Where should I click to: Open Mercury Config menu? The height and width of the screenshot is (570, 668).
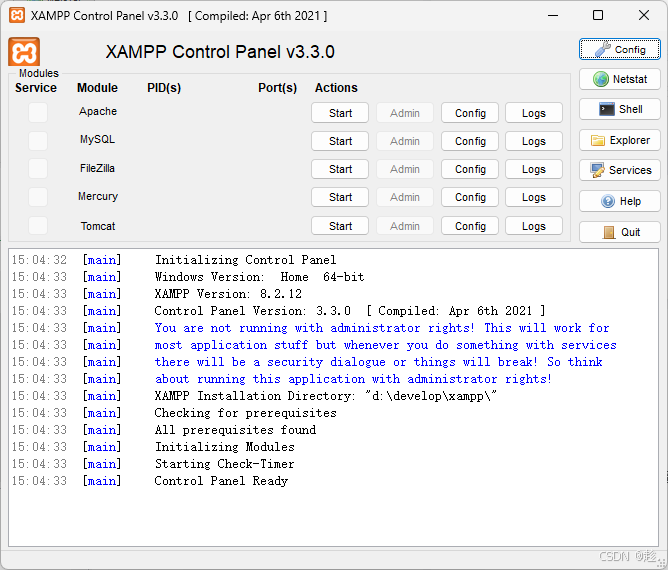[470, 197]
